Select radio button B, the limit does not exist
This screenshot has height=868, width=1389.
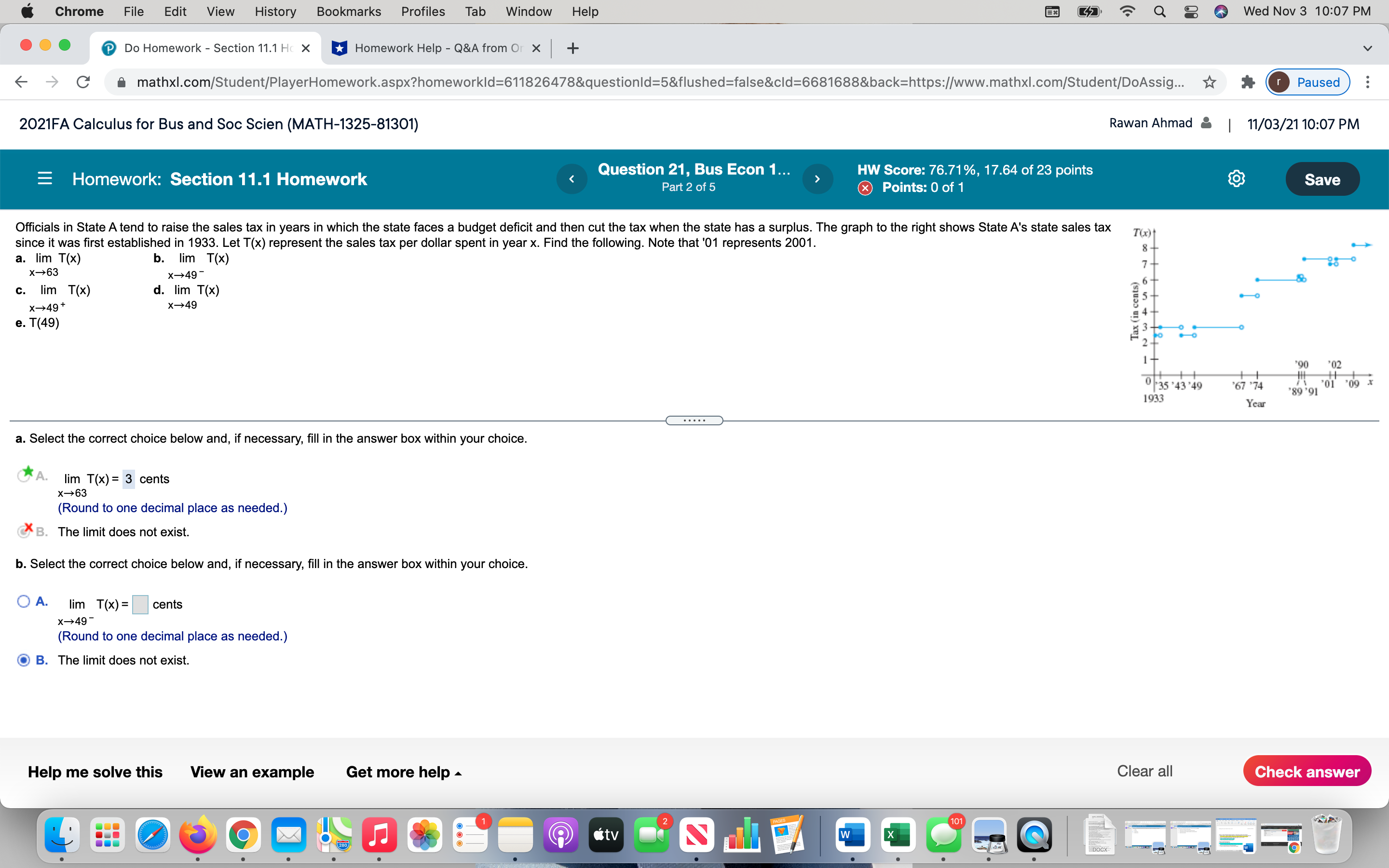coord(24,660)
